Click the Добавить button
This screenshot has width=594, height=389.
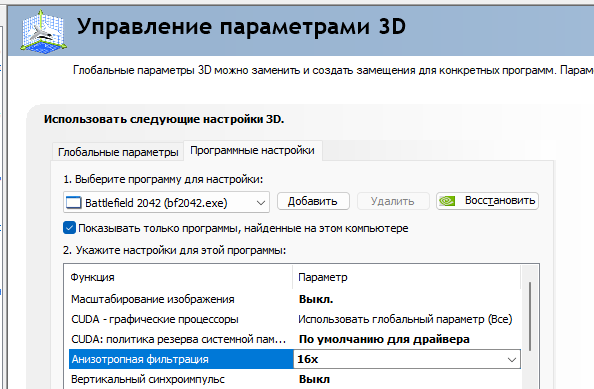click(x=313, y=201)
